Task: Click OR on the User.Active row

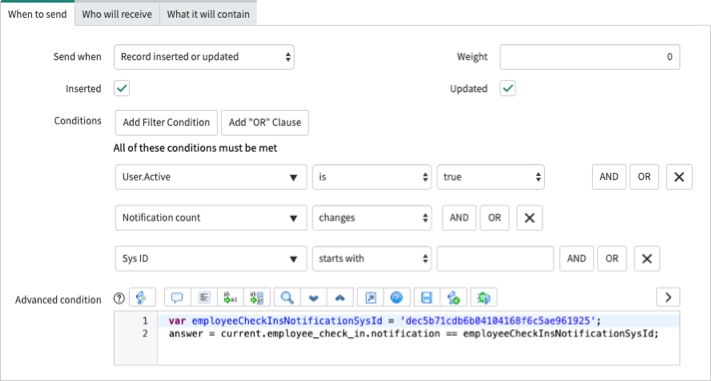Action: (x=644, y=177)
